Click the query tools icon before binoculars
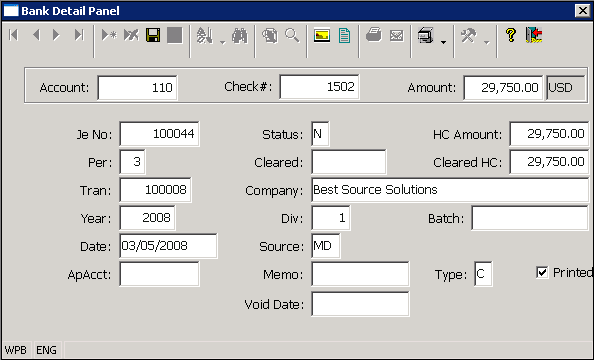Image resolution: width=595 pixels, height=361 pixels. (x=205, y=36)
